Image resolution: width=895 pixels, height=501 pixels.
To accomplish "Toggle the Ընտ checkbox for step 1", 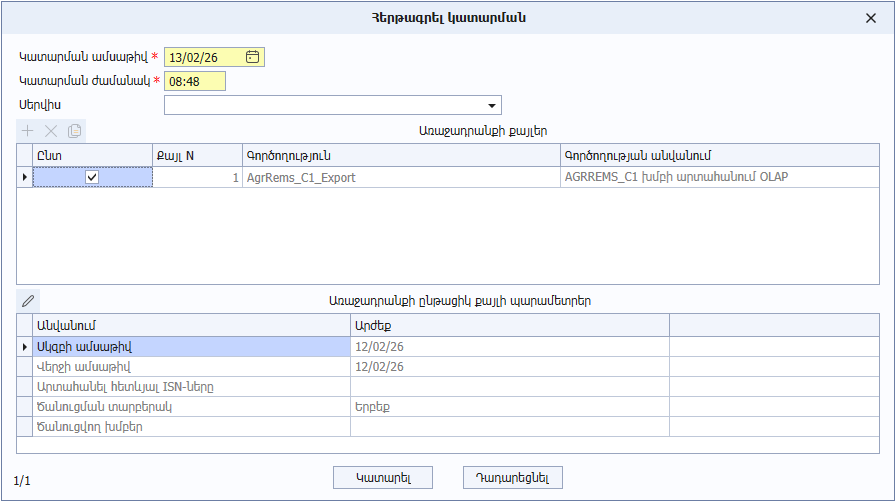I will coord(93,177).
